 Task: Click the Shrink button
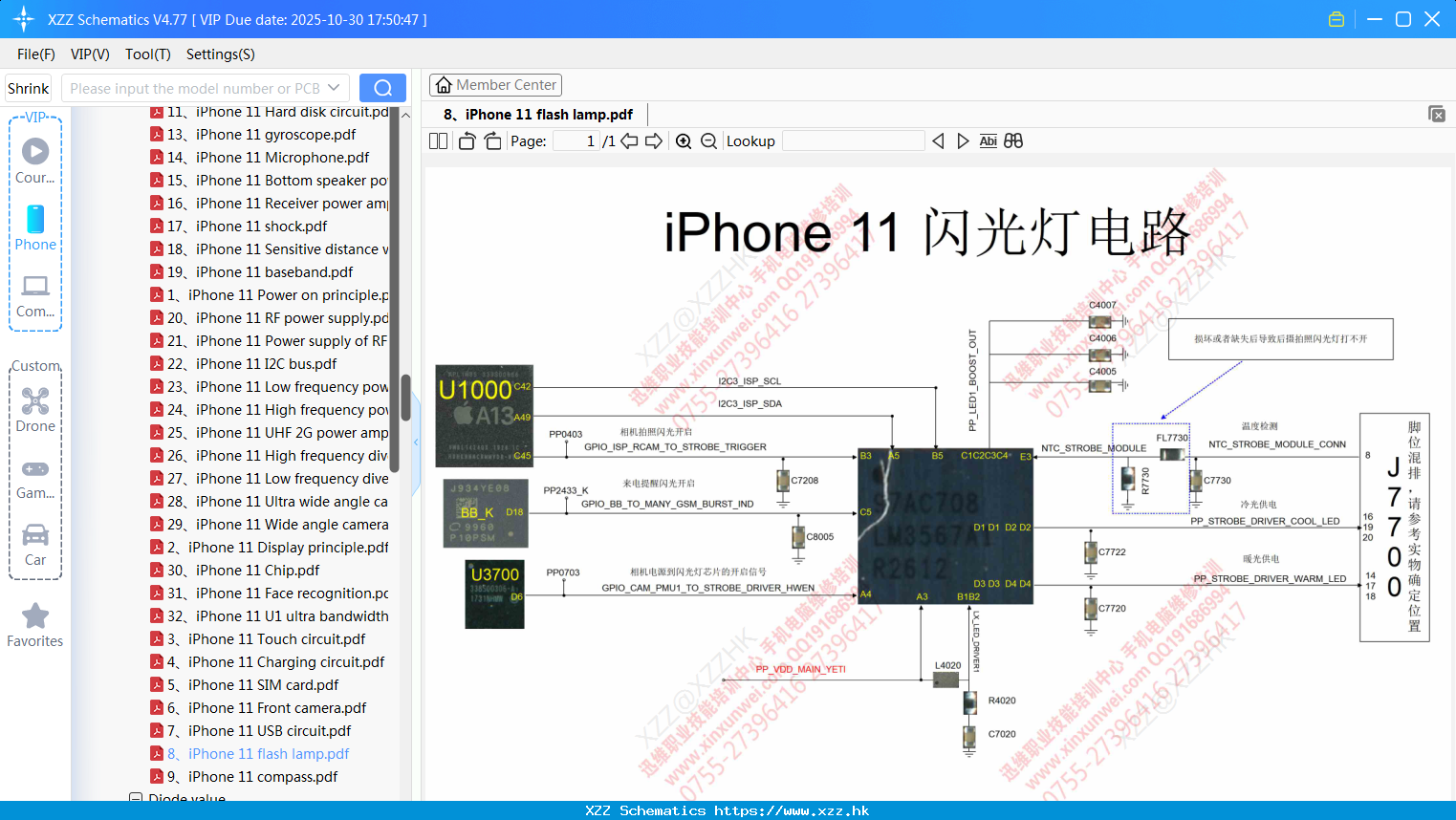(x=29, y=88)
